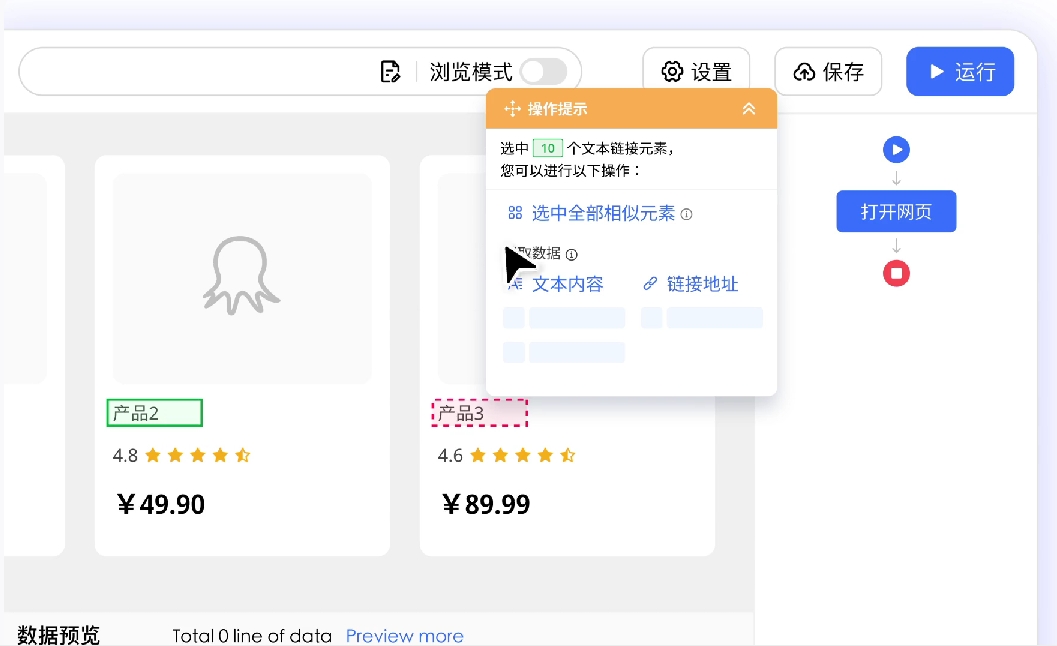Select the 打开网页 workflow step
Screen dimensions: 1057x646
[x=897, y=211]
